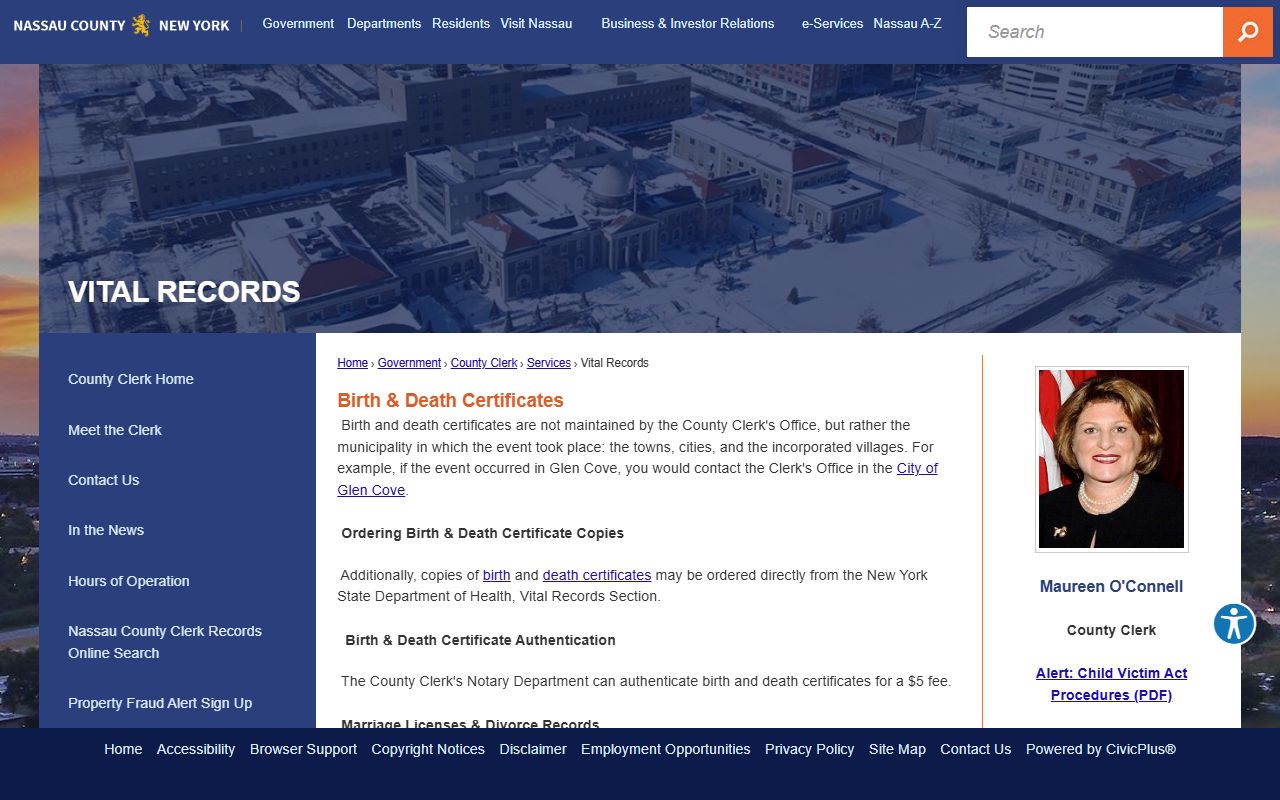Viewport: 1280px width, 800px height.
Task: Open the Departments menu
Action: pos(384,23)
